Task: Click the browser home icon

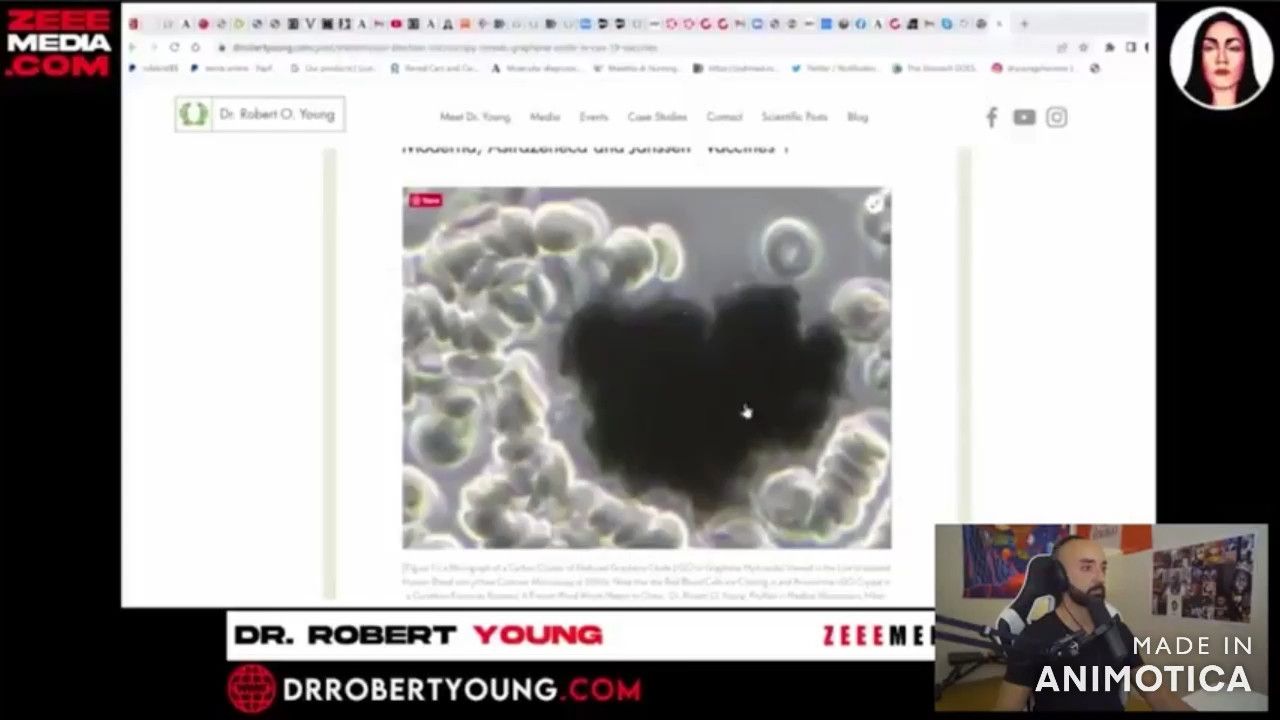Action: click(x=196, y=47)
